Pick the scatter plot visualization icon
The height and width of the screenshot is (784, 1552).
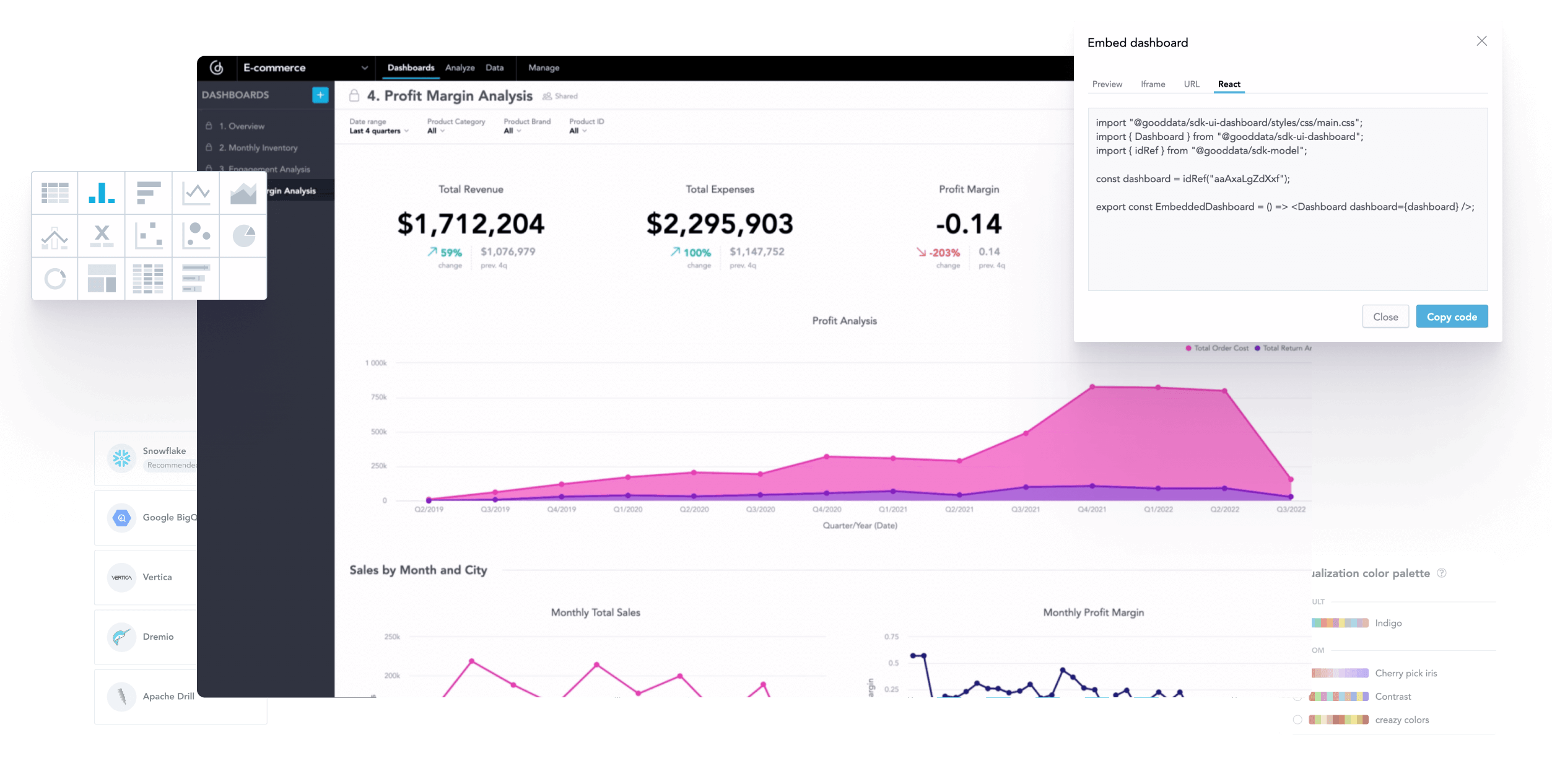149,235
